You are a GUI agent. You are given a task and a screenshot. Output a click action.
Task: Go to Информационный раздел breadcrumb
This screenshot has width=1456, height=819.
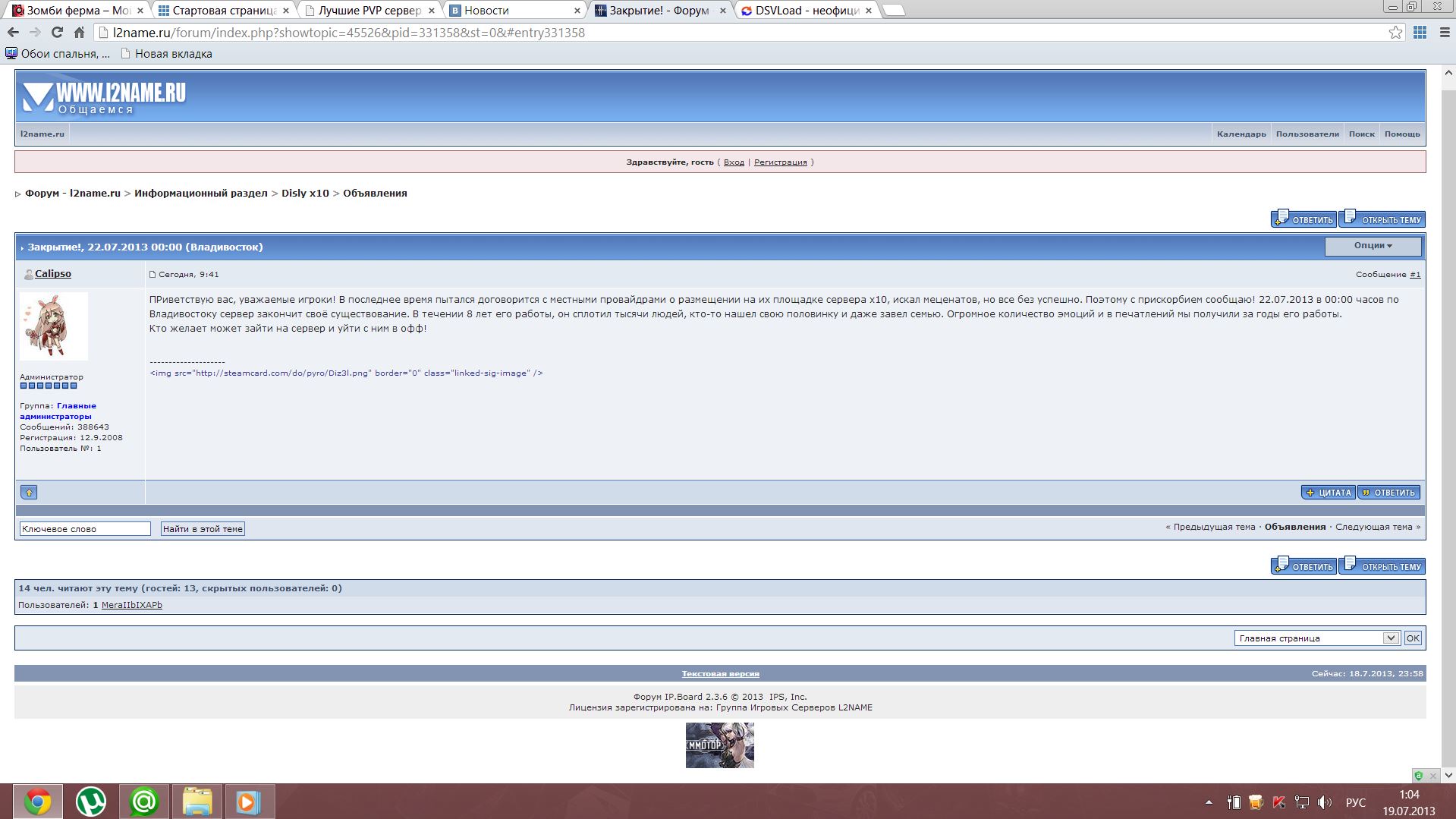click(x=201, y=194)
